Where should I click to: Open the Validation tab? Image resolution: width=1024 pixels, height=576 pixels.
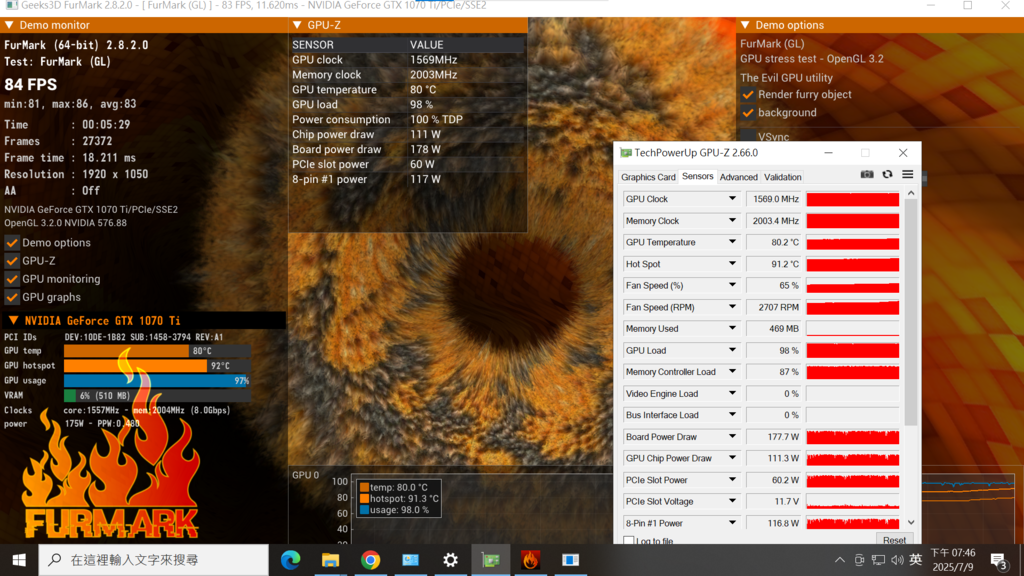(x=782, y=177)
